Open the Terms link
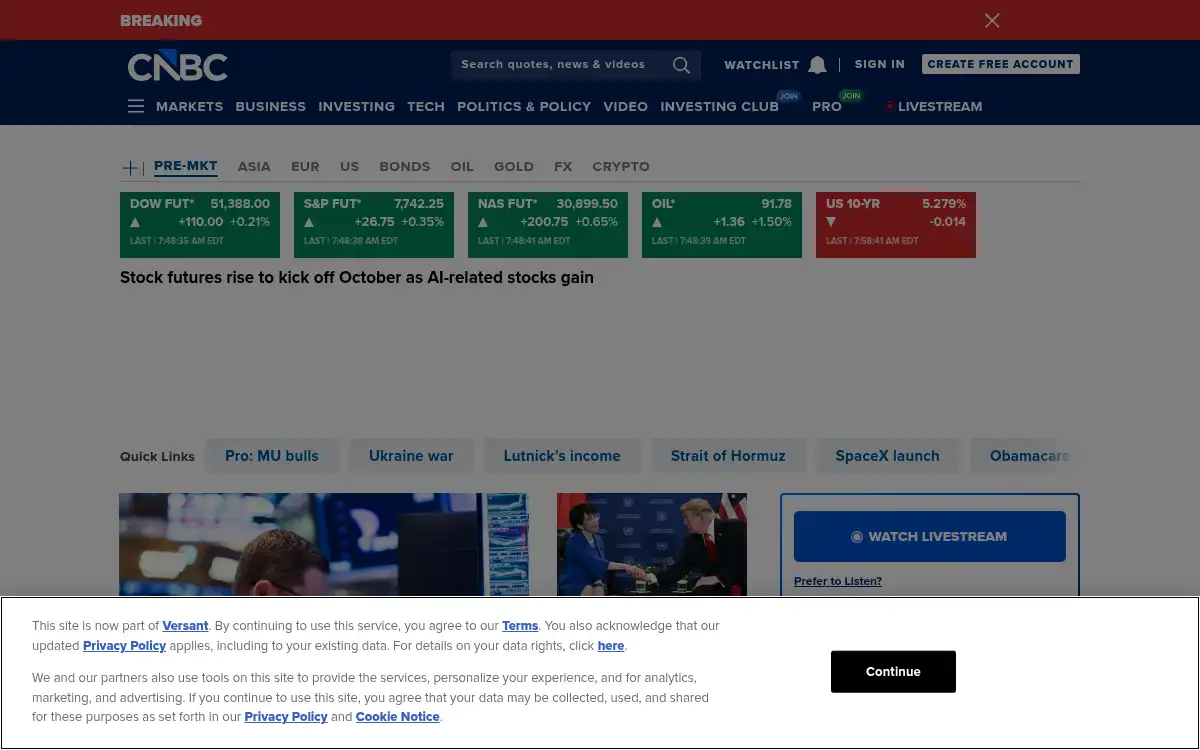Viewport: 1200px width, 750px height. (520, 626)
